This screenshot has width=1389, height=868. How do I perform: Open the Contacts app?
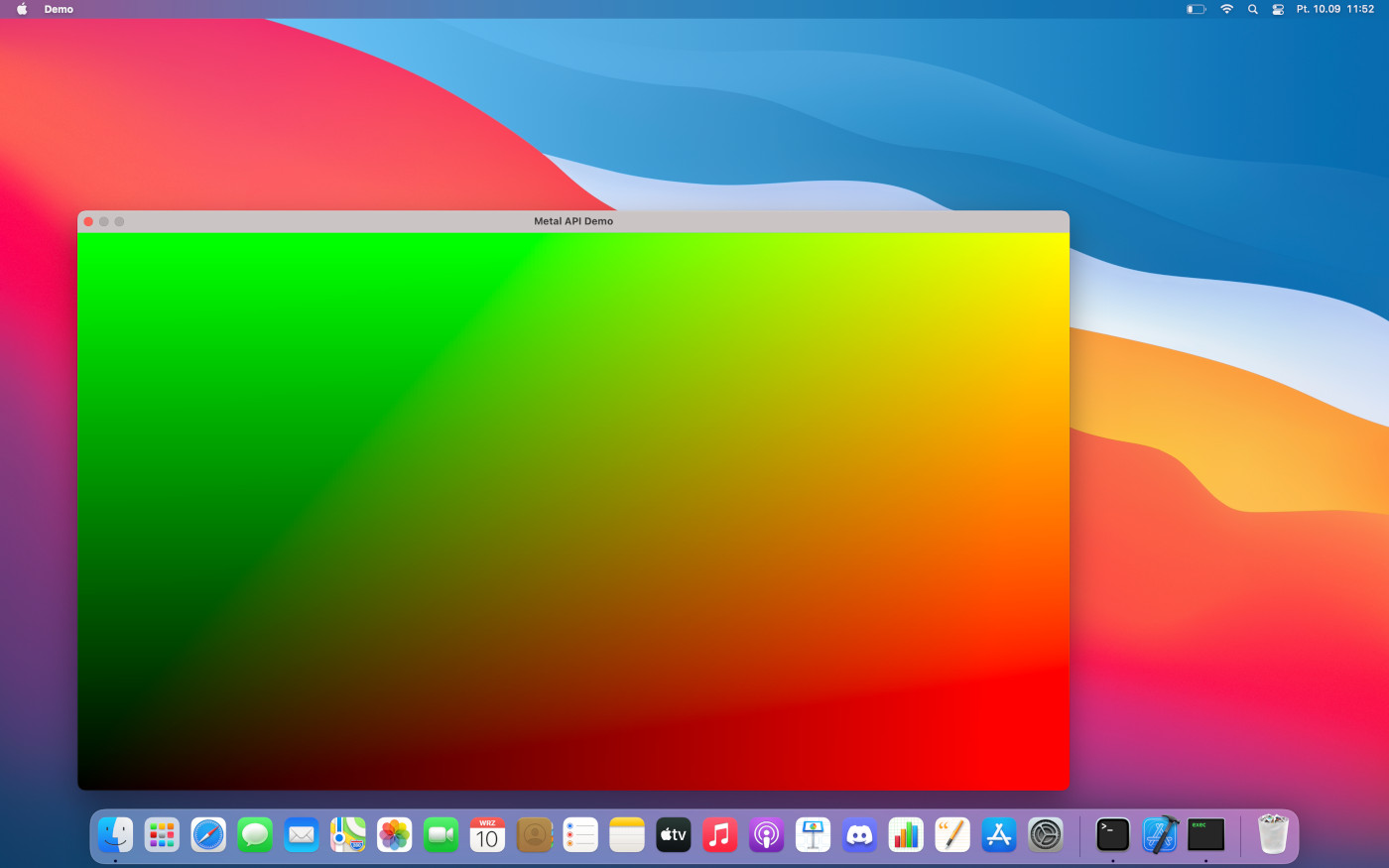click(x=534, y=834)
